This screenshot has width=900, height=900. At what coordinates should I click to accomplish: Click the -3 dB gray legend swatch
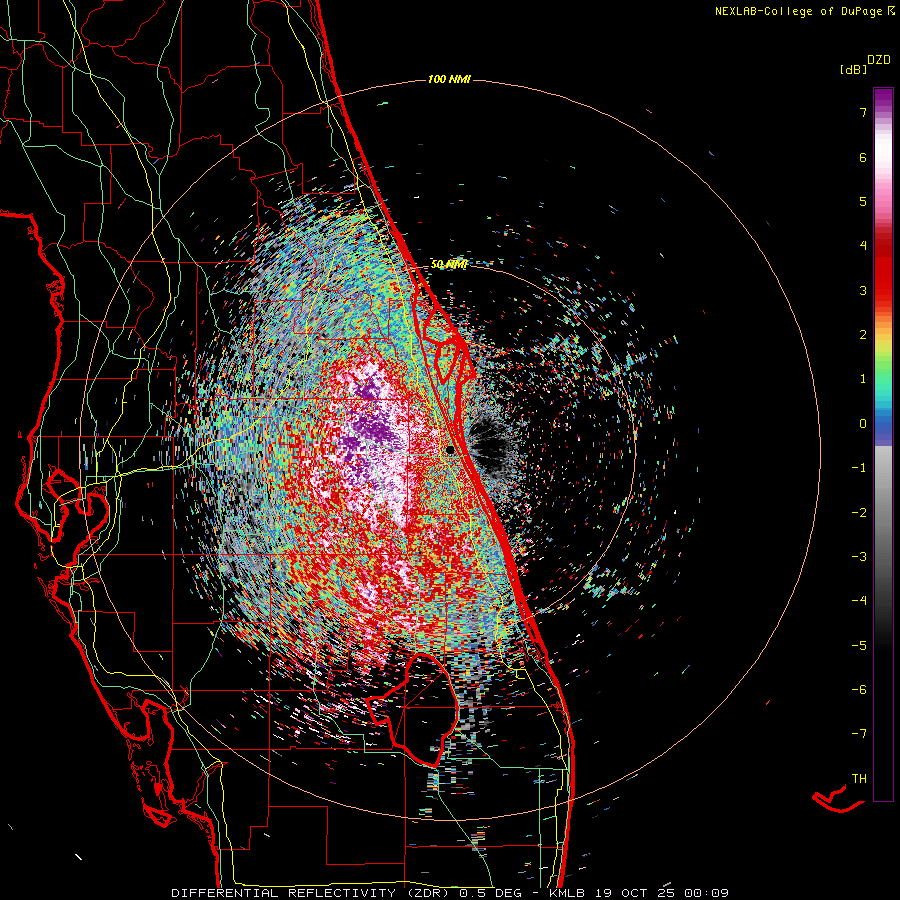coord(883,556)
